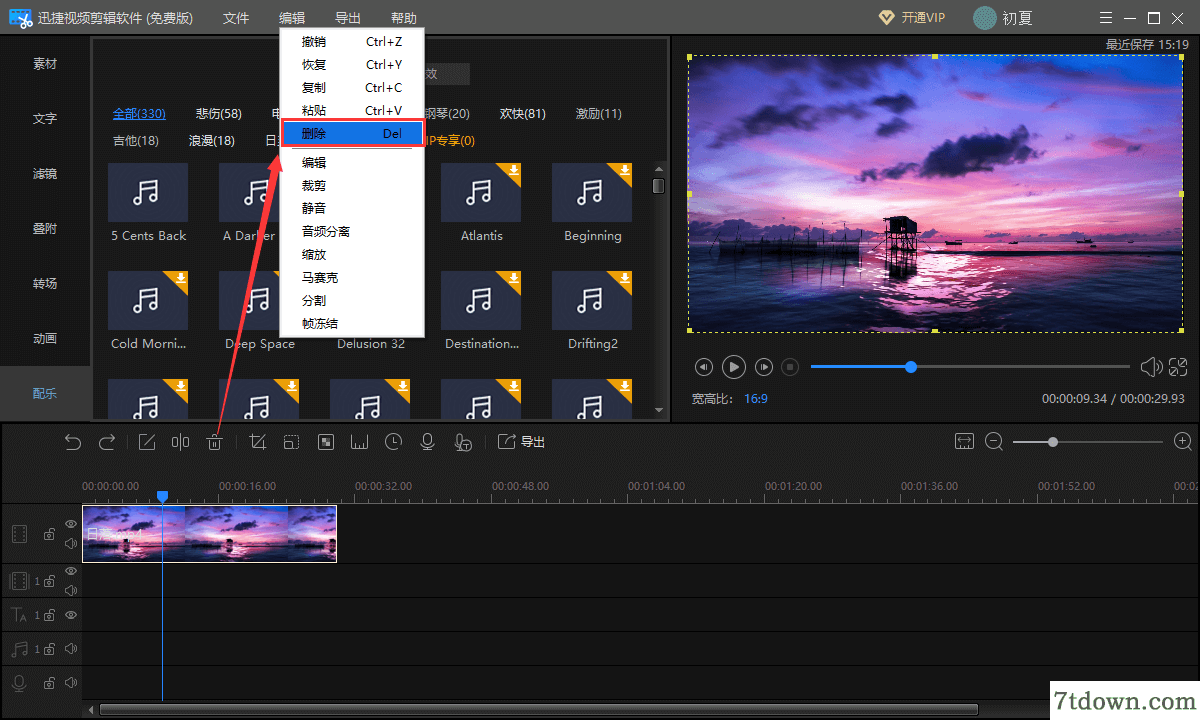Click the undo arrow in the timeline toolbar
1200x720 pixels.
[x=73, y=442]
